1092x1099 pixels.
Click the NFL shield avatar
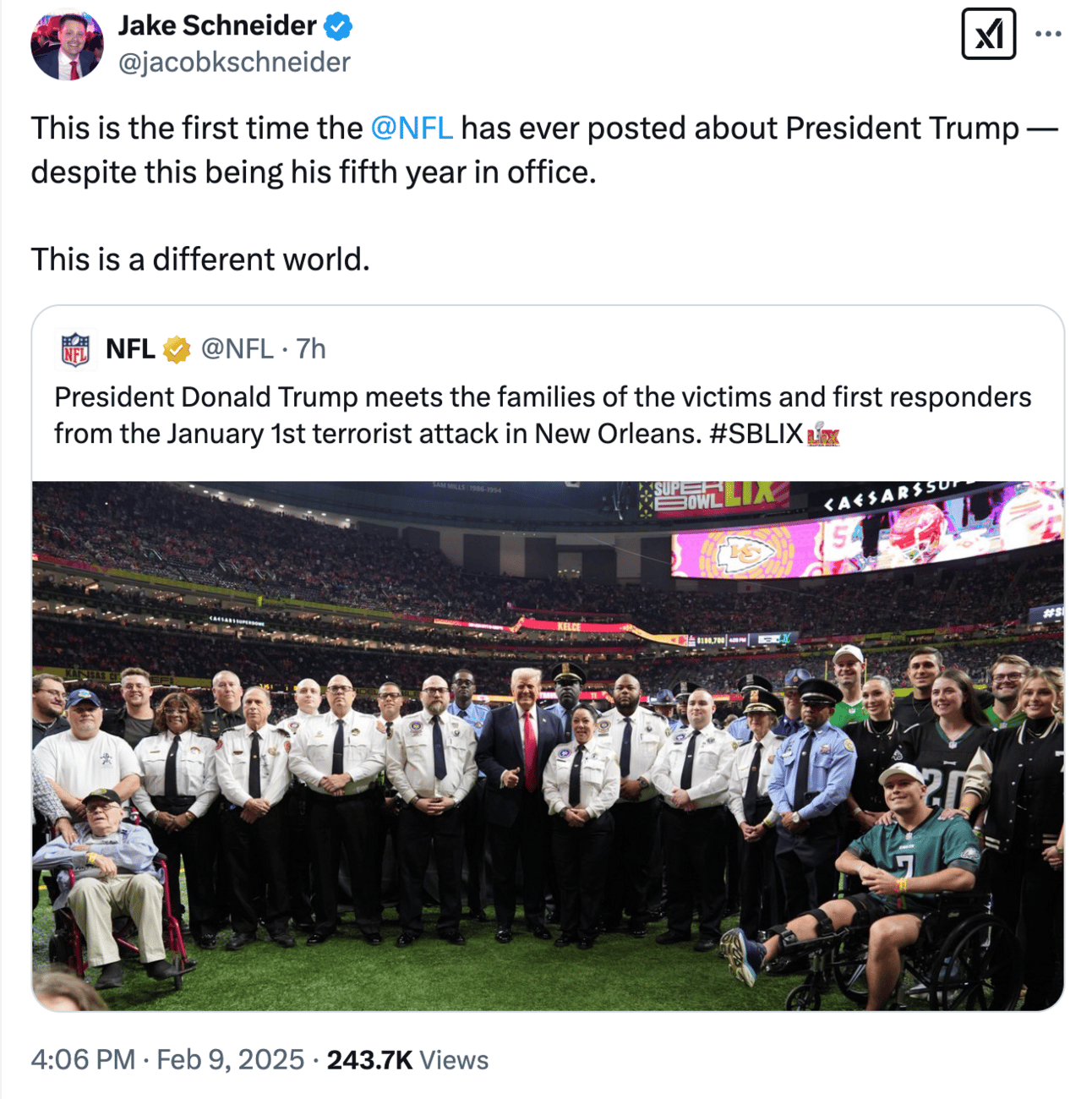76,349
